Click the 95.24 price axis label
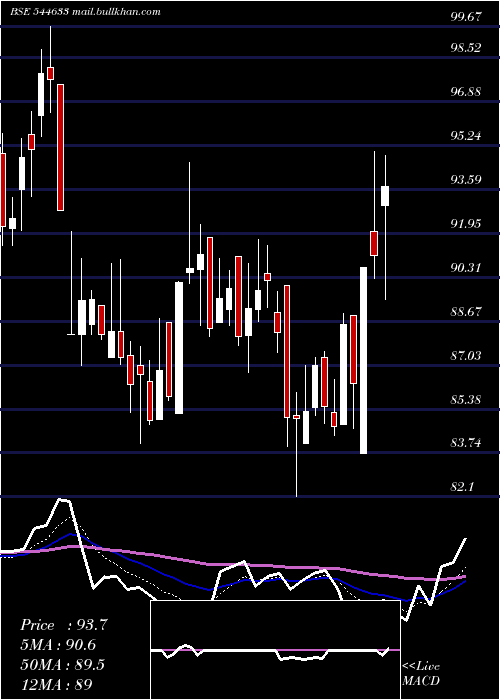500x700 pixels. point(466,136)
